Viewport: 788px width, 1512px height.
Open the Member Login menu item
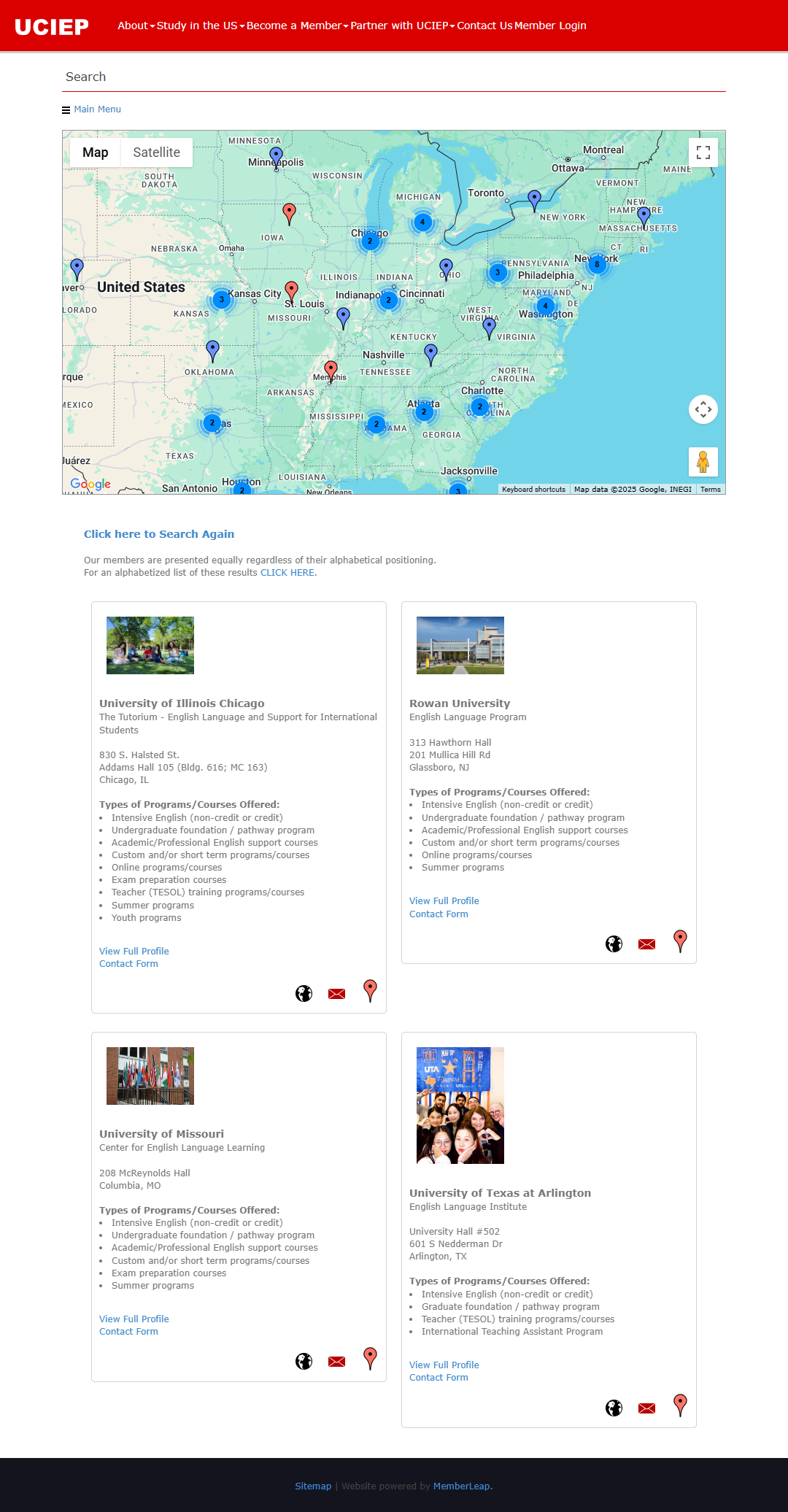click(x=550, y=26)
